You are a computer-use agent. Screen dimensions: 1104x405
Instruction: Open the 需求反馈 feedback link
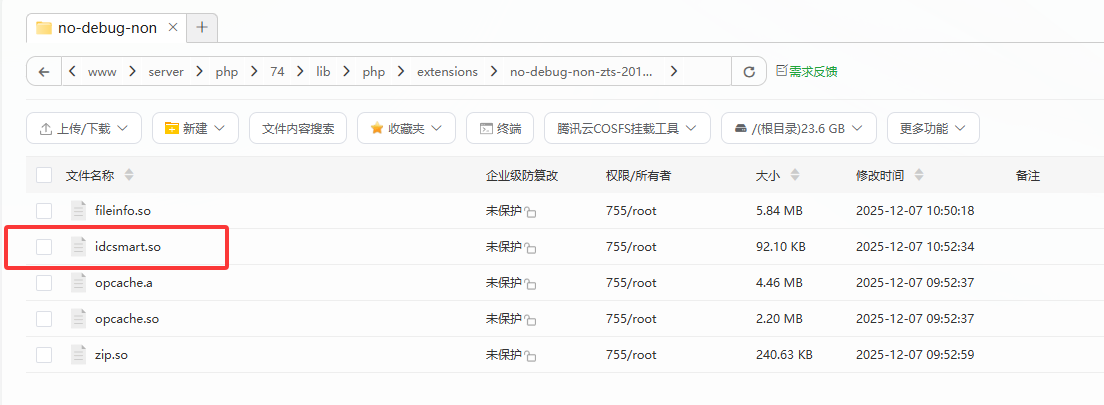tap(806, 72)
